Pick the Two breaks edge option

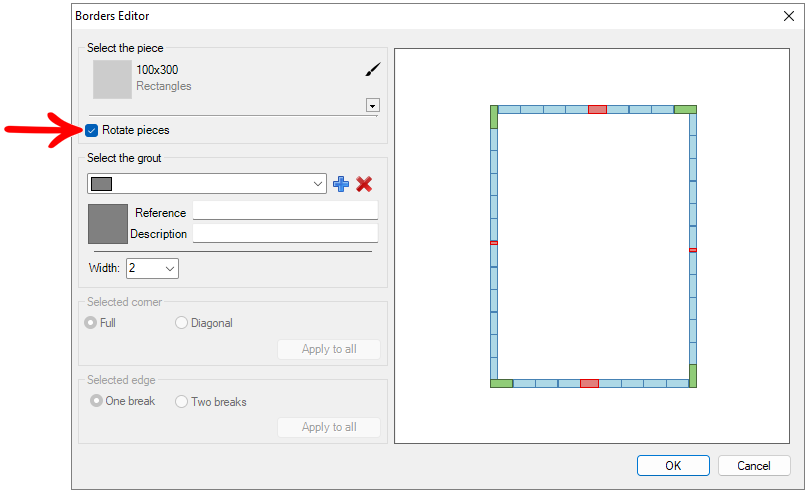[x=181, y=401]
